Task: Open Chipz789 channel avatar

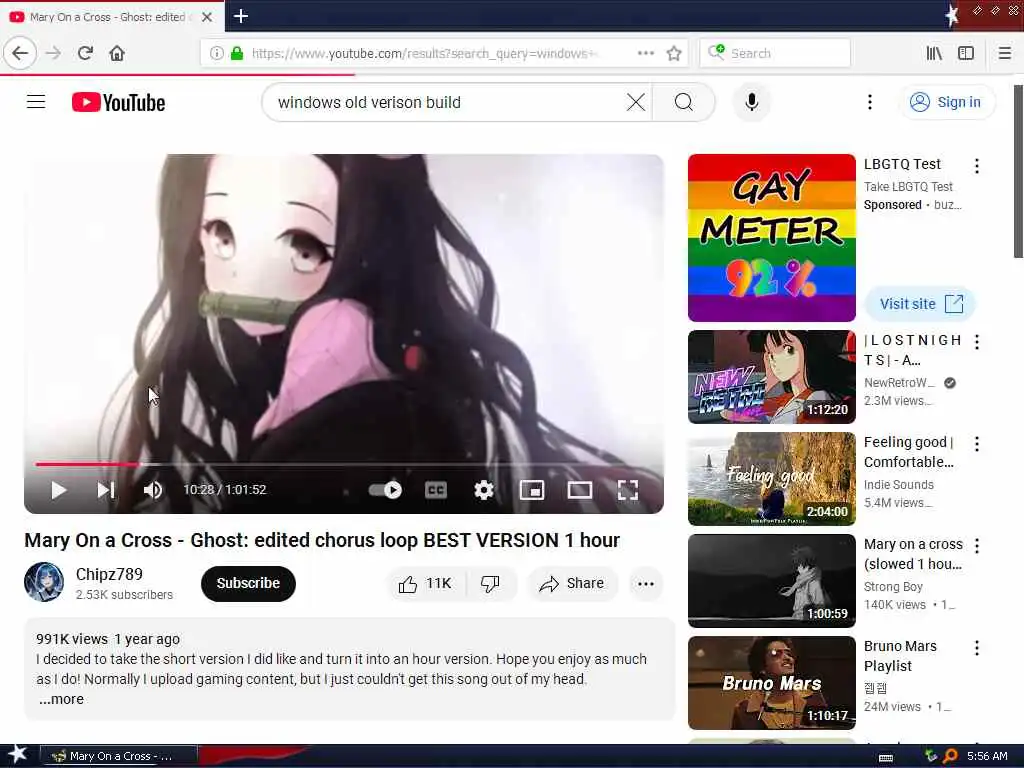Action: (x=44, y=582)
